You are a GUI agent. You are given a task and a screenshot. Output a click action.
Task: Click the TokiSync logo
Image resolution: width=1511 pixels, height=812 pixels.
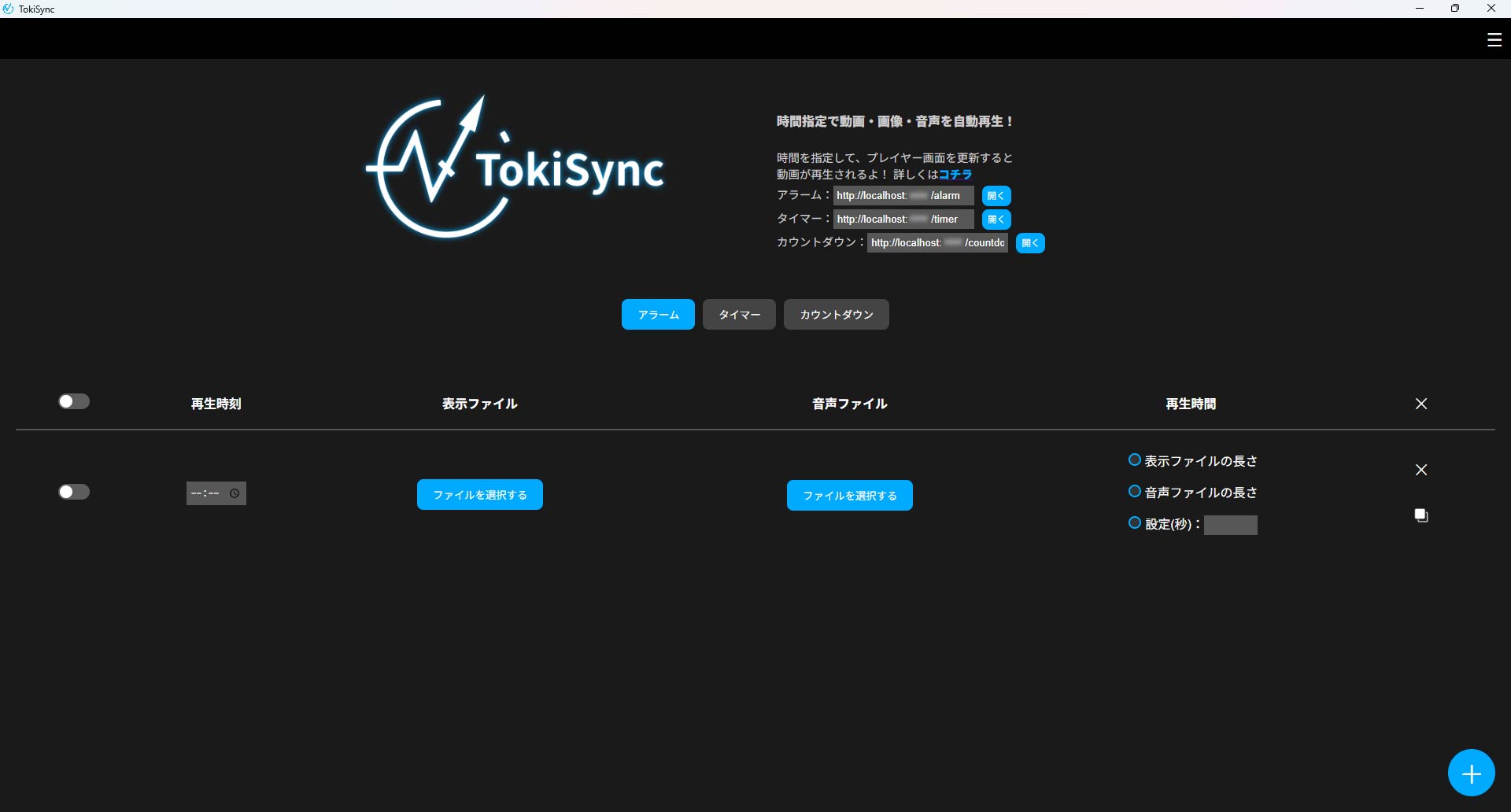pyautogui.click(x=515, y=168)
